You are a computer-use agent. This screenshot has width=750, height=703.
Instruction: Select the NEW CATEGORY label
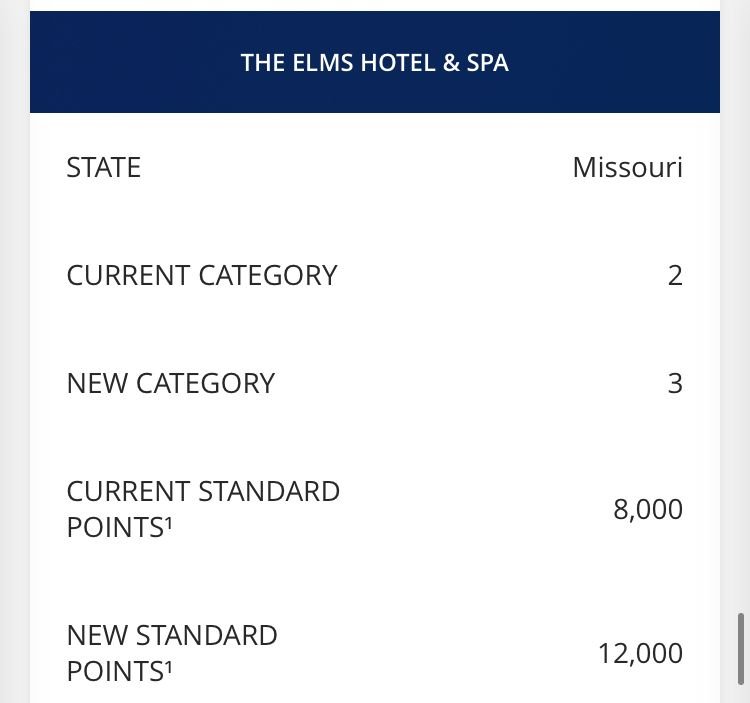[x=170, y=383]
